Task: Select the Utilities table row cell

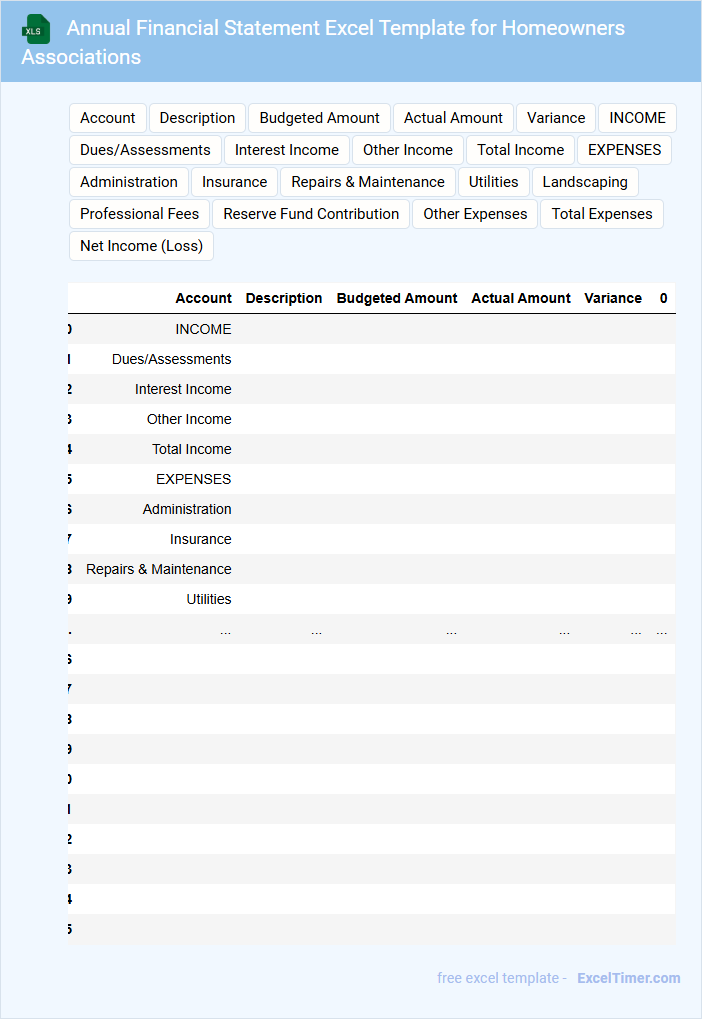Action: (208, 599)
